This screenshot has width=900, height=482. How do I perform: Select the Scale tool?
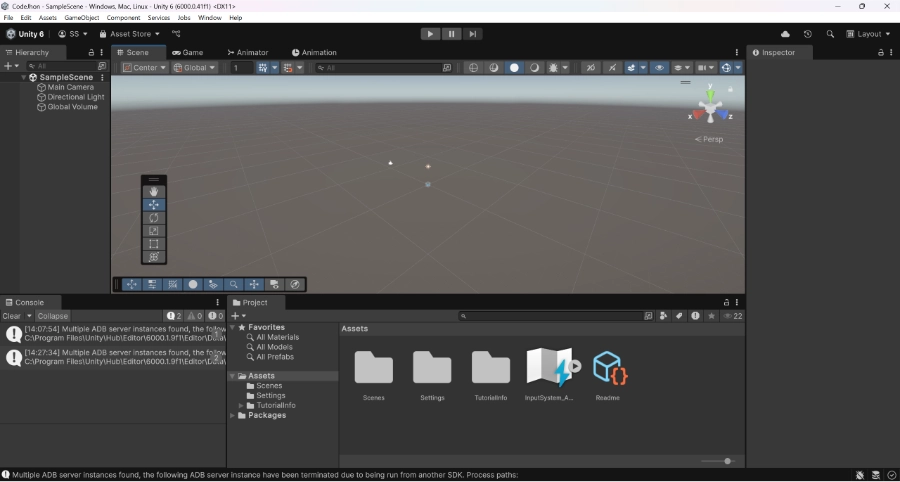pyautogui.click(x=154, y=230)
